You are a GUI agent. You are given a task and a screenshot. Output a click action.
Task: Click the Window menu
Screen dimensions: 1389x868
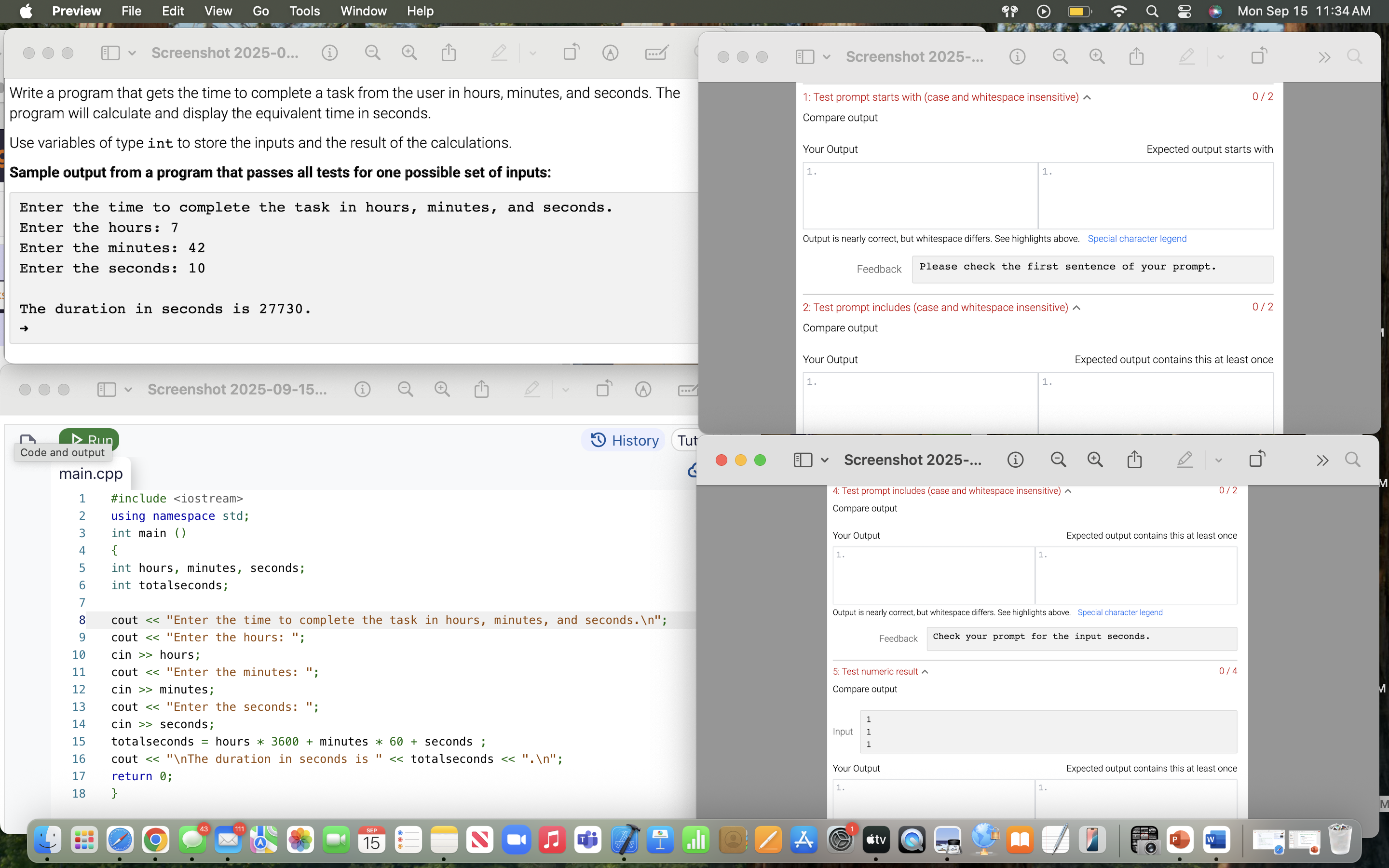tap(363, 11)
